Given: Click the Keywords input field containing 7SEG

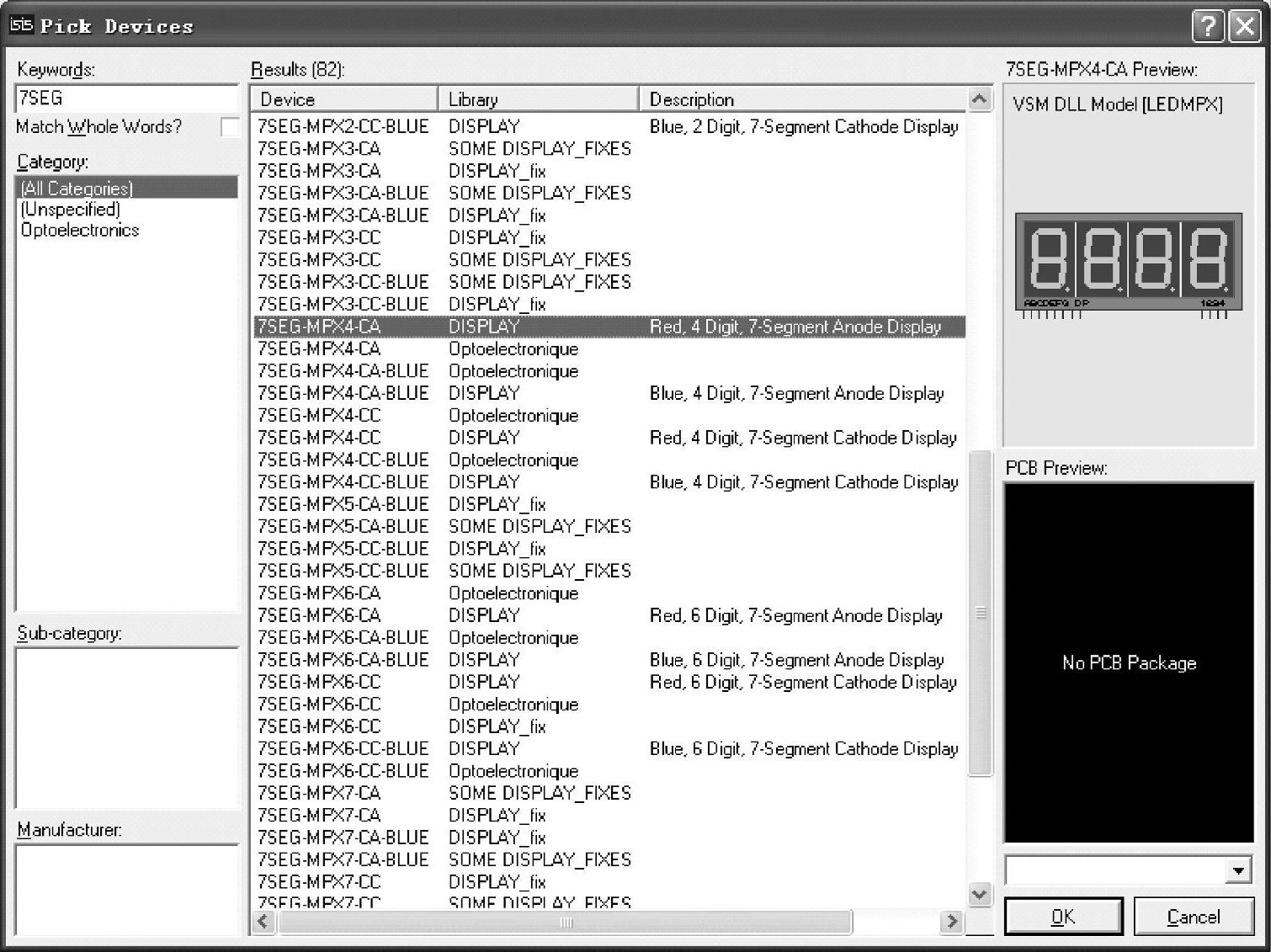Looking at the screenshot, I should point(127,98).
